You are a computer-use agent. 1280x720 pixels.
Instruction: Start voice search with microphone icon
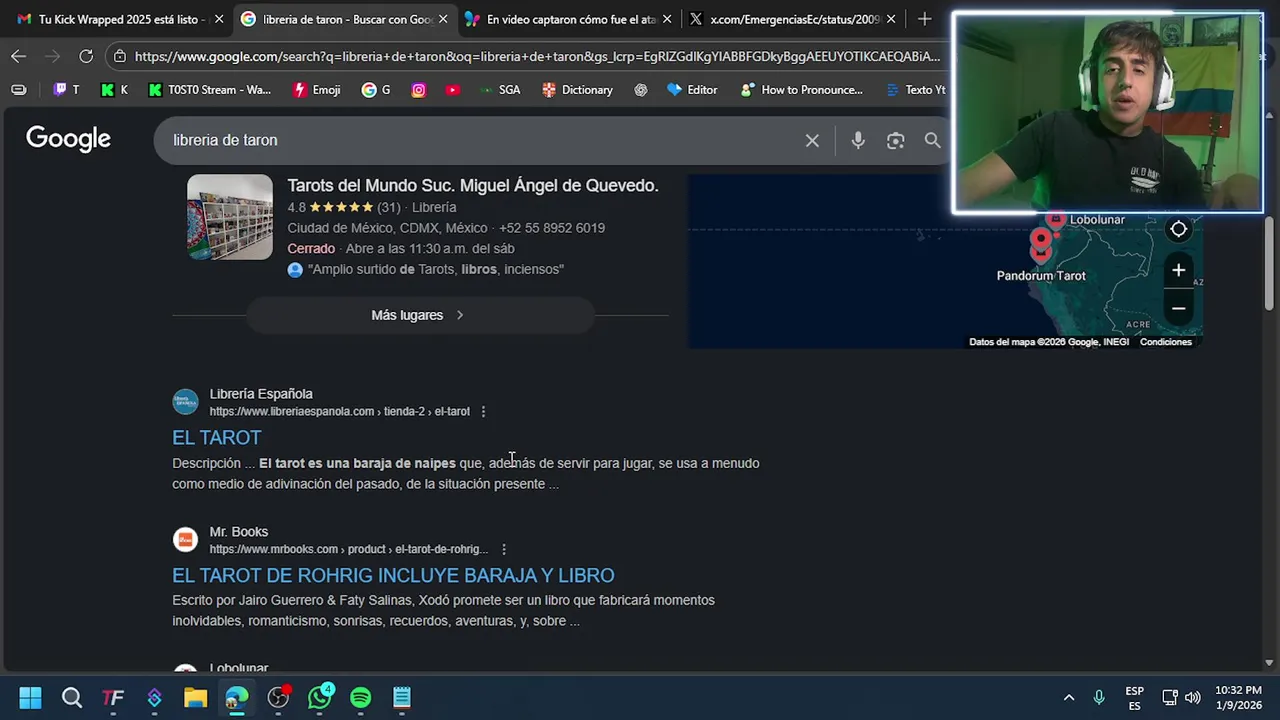[x=858, y=141]
